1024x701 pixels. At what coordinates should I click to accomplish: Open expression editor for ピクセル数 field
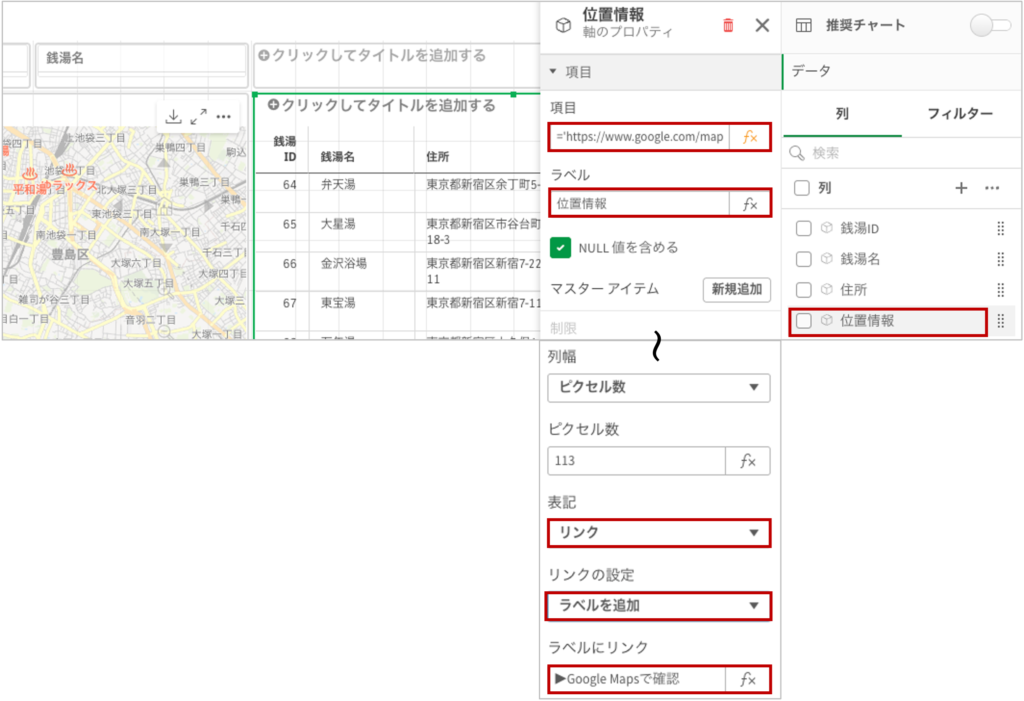tap(747, 461)
